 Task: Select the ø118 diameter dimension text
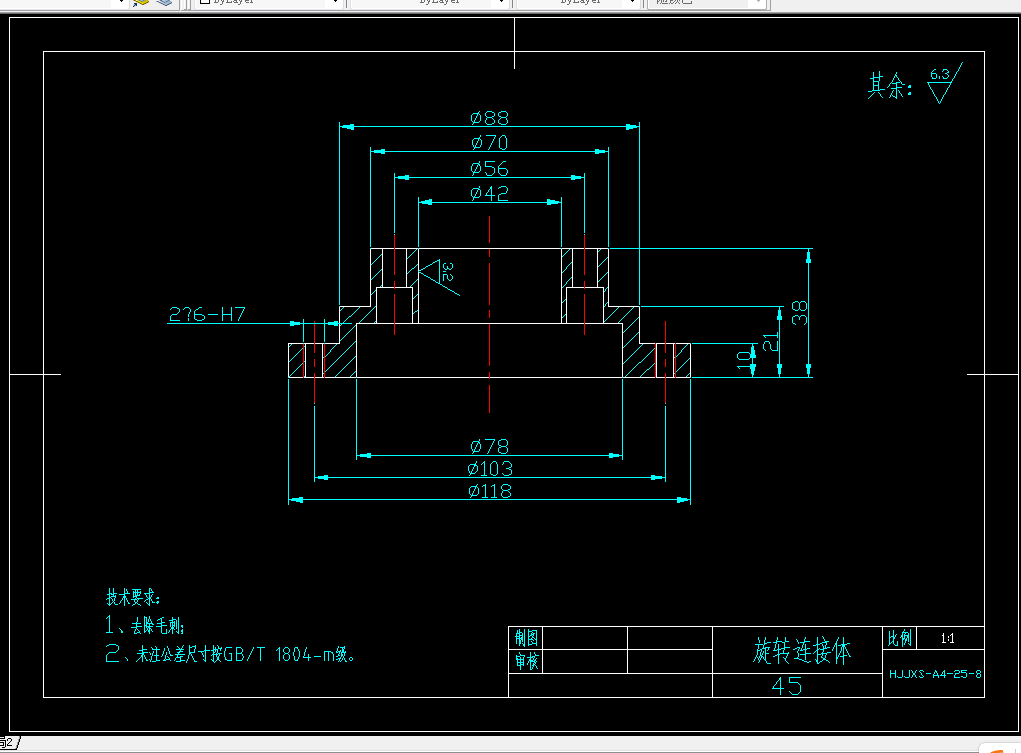[x=490, y=491]
